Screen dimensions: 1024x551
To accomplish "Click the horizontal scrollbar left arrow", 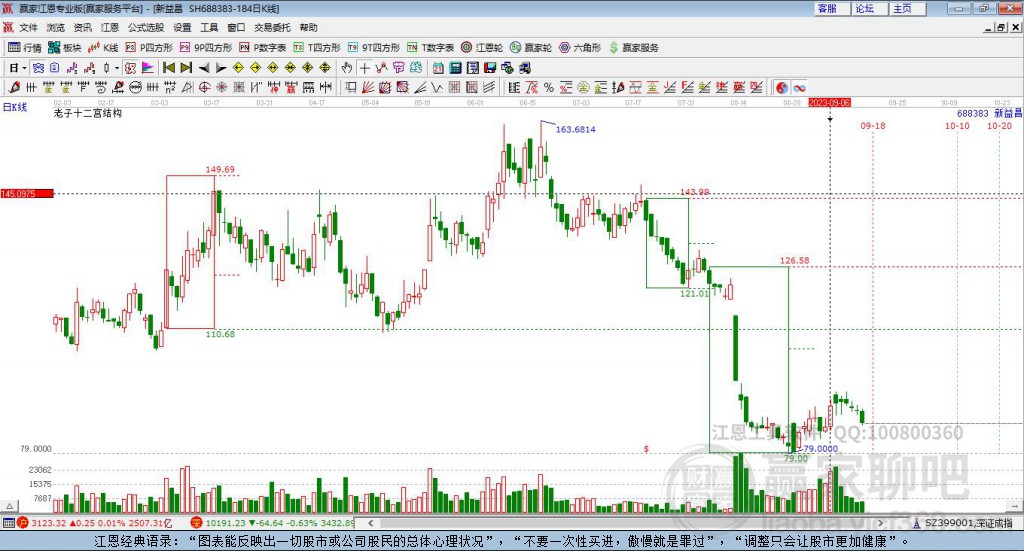I will pyautogui.click(x=370, y=523).
